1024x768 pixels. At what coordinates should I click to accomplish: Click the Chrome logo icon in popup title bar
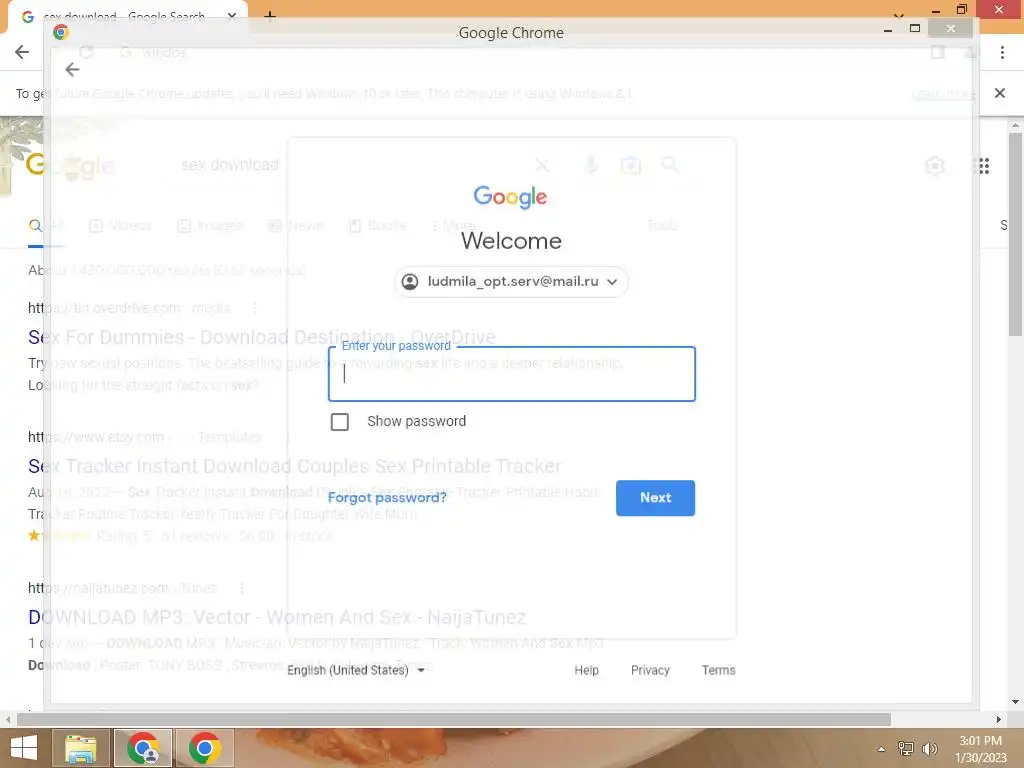tap(61, 32)
